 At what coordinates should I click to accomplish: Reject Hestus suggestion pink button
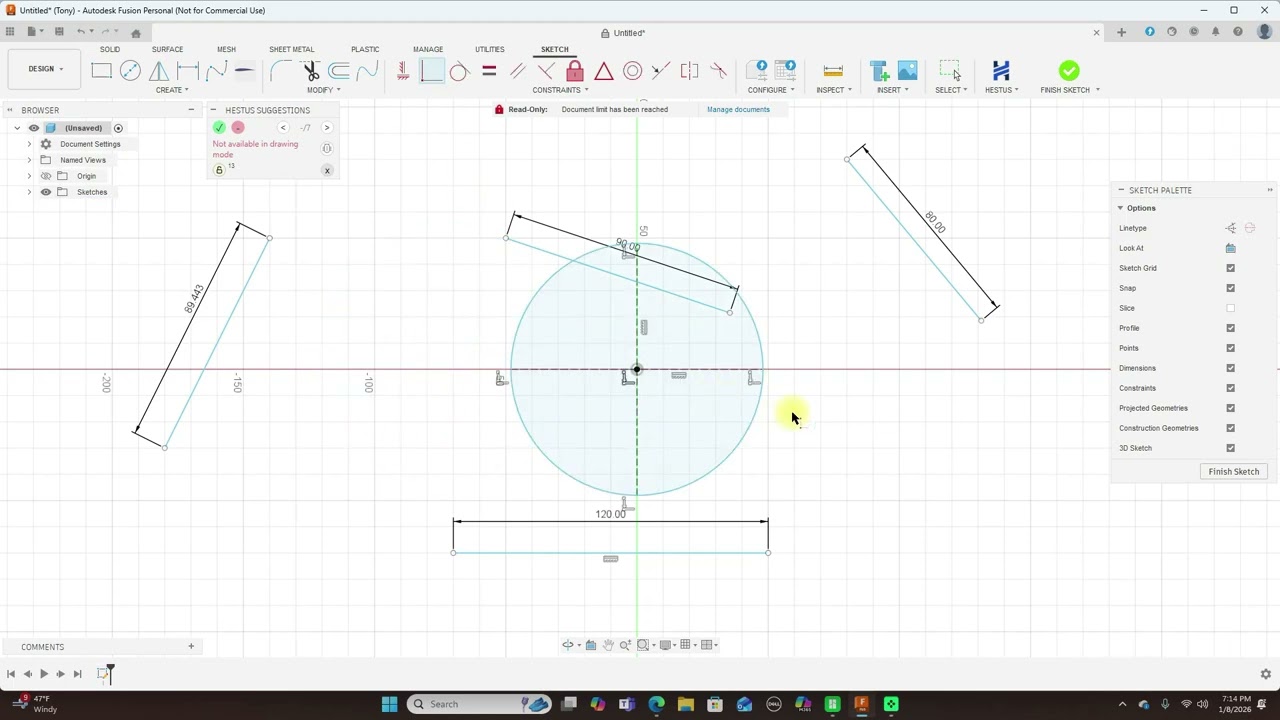point(238,127)
